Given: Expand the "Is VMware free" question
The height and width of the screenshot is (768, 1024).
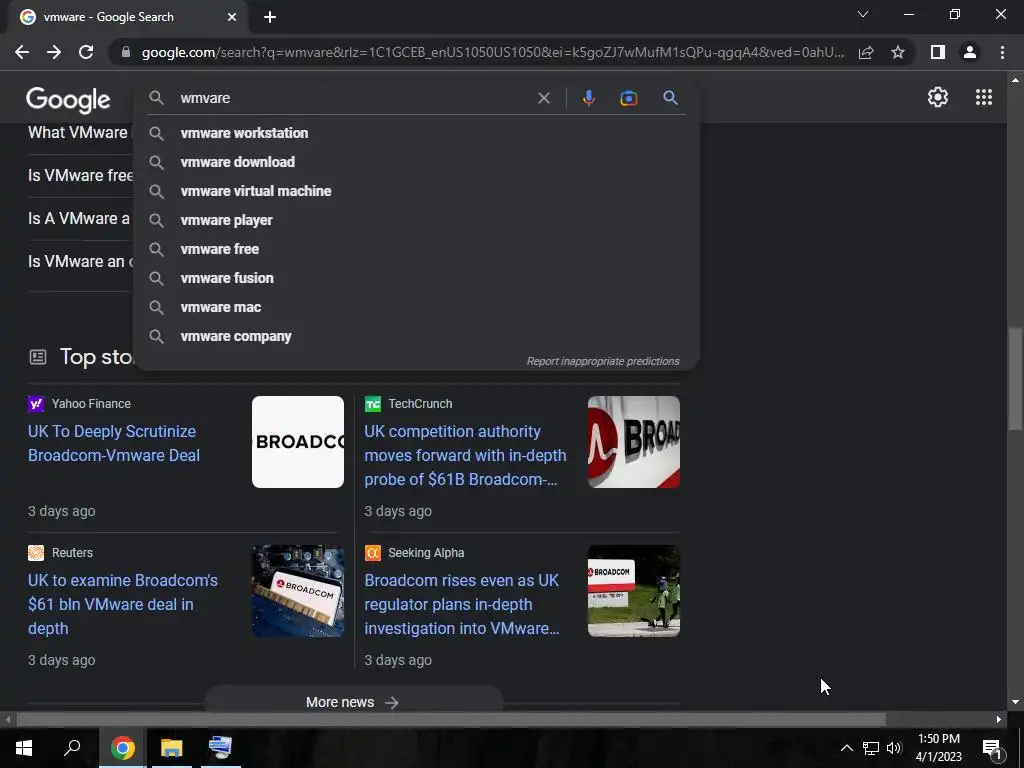Looking at the screenshot, I should point(80,175).
